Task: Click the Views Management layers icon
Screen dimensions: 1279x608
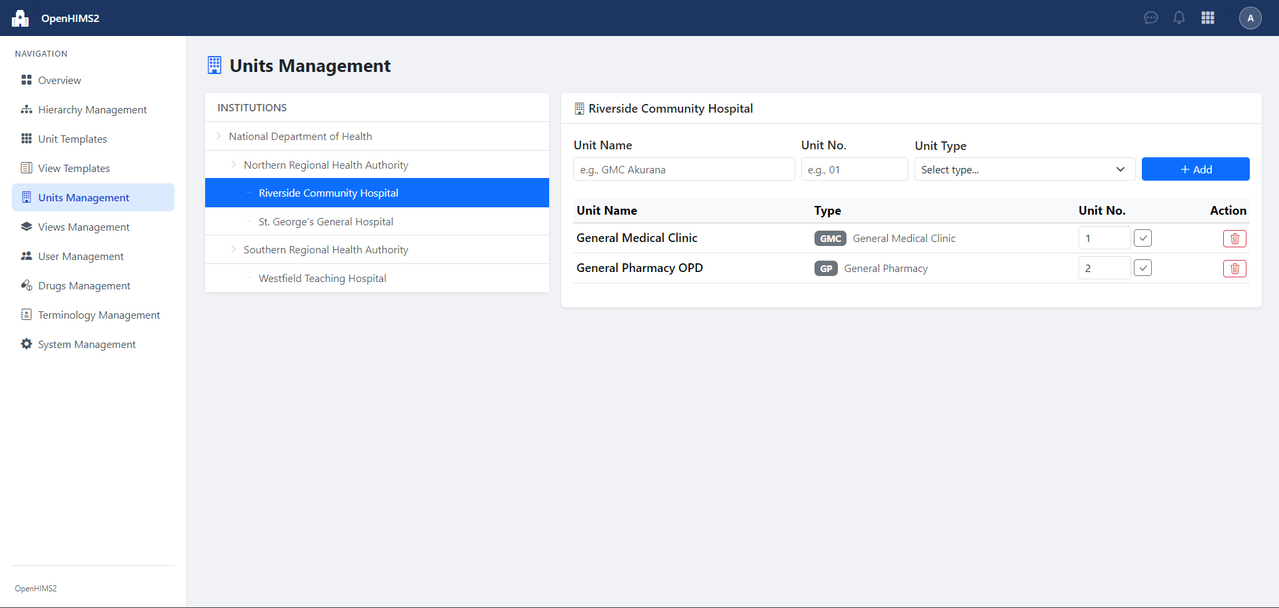Action: 27,227
